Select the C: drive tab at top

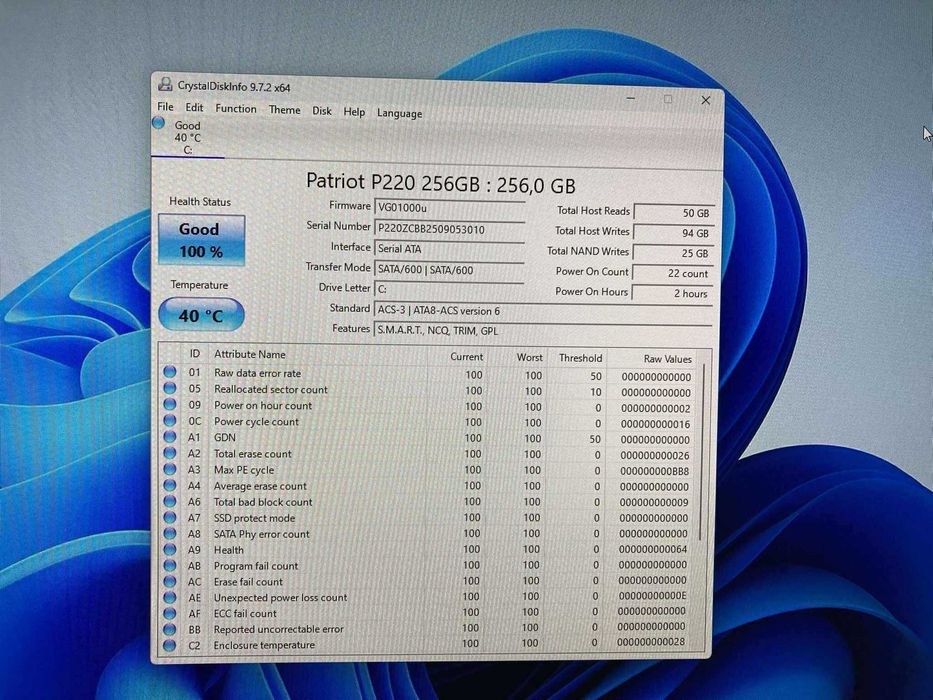187,138
